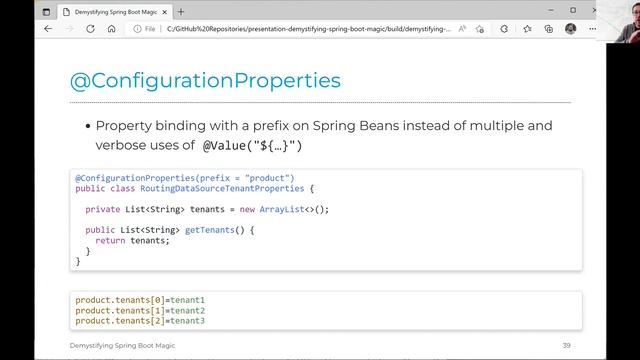Open the browser extensions refresh icon
This screenshot has width=640, height=360.
click(x=504, y=29)
